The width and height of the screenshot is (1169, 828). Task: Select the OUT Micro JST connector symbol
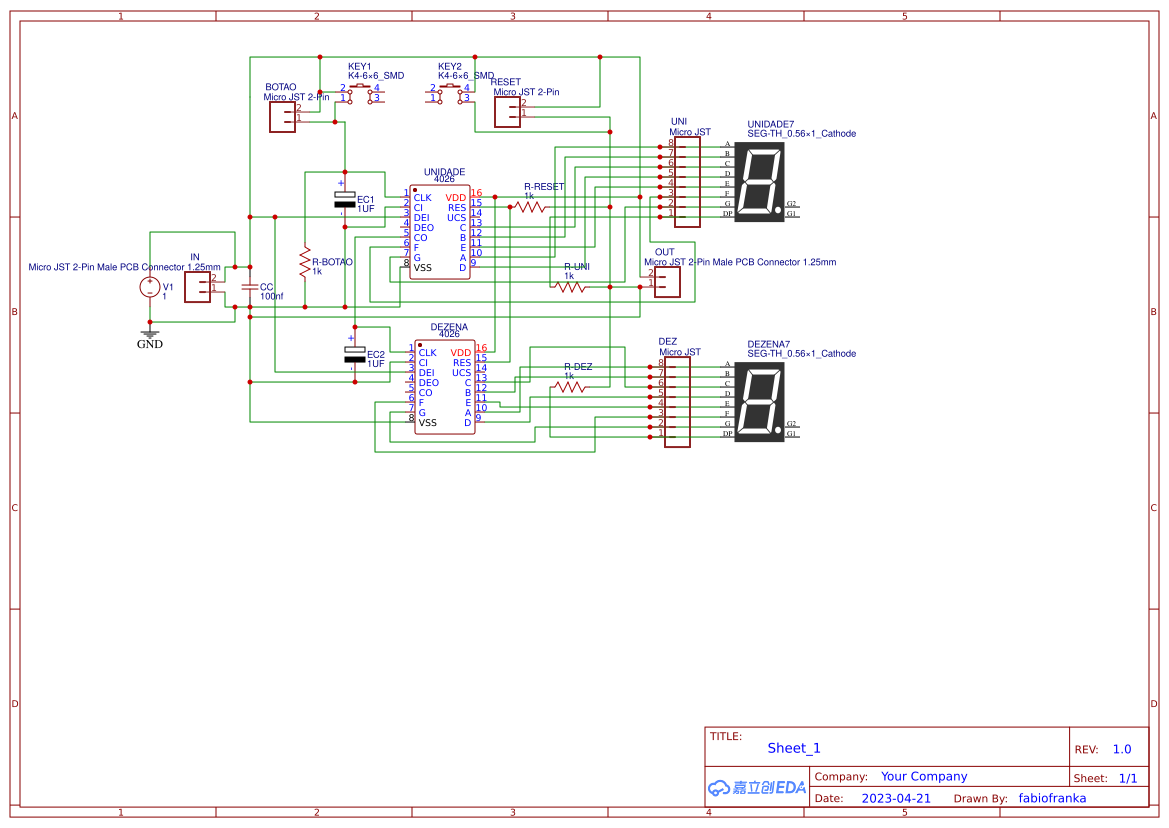(666, 281)
